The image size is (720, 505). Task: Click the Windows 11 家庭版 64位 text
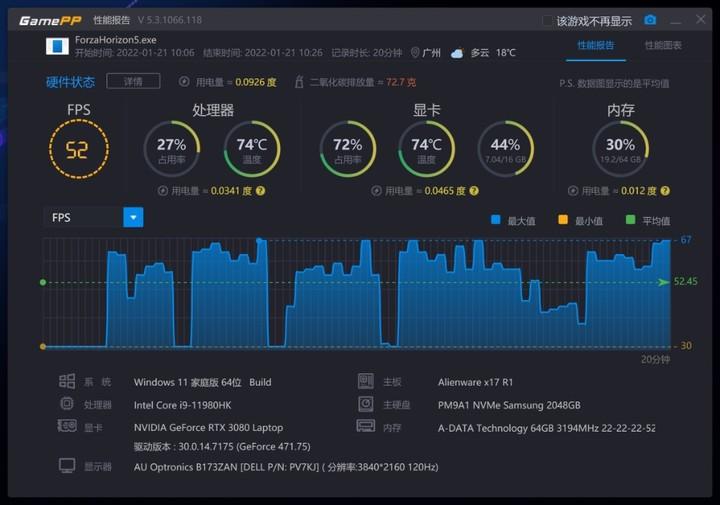coord(187,382)
